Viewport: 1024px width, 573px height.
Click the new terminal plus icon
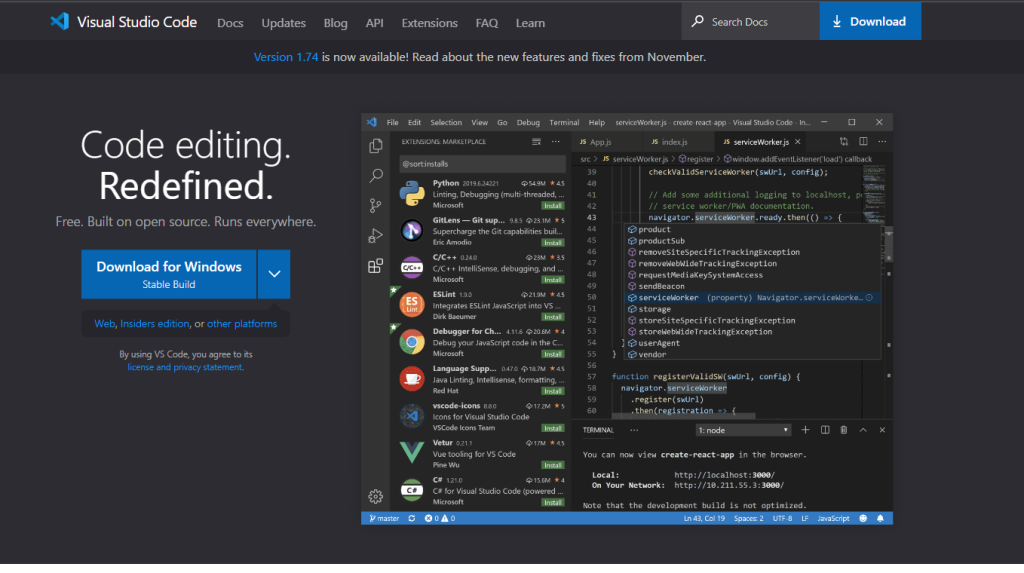[805, 430]
